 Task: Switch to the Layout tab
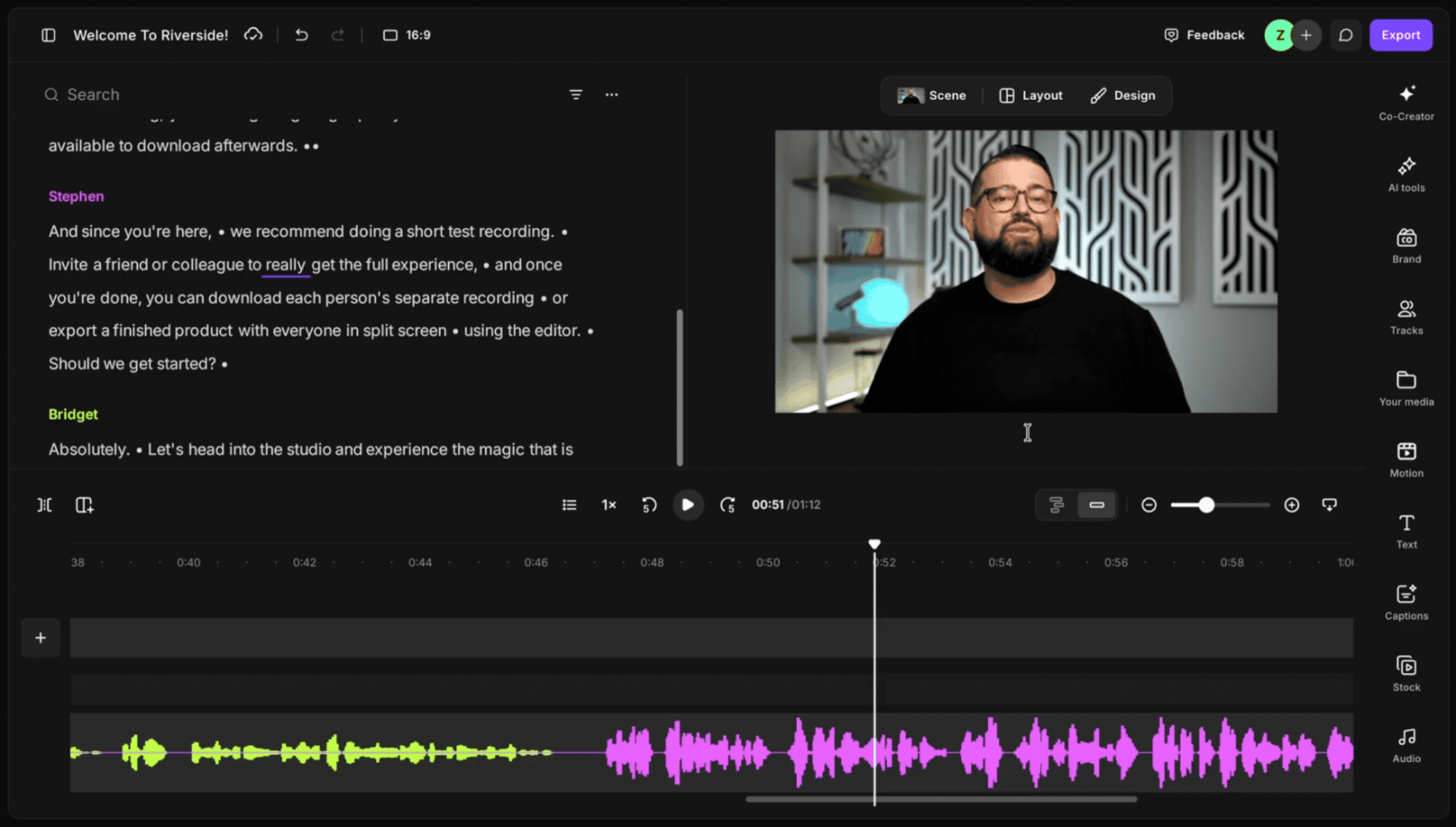(x=1031, y=95)
